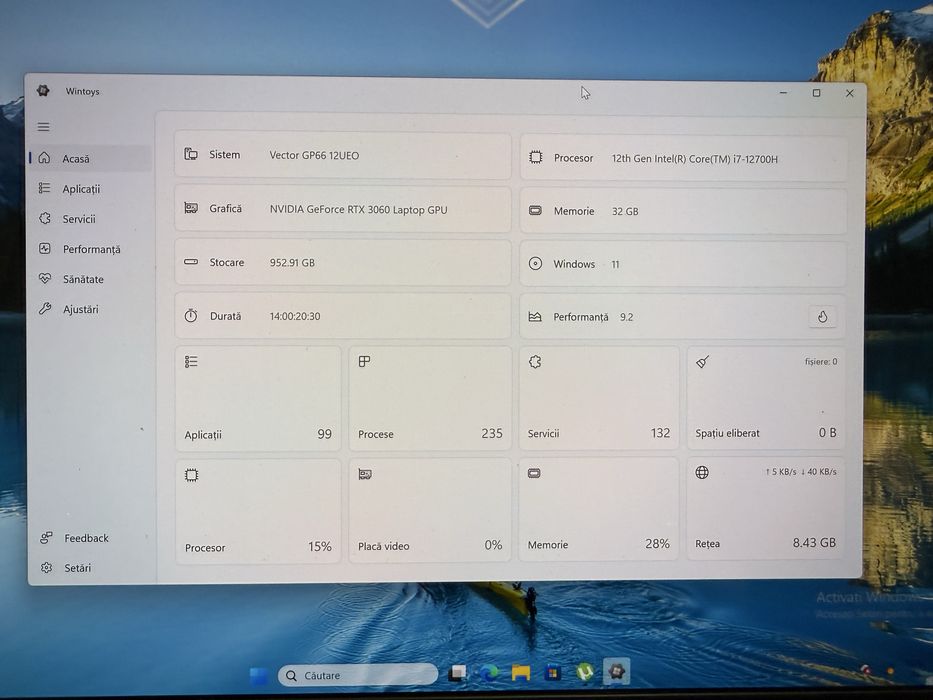This screenshot has width=933, height=700.
Task: Open the hamburger navigation menu
Action: click(x=43, y=127)
